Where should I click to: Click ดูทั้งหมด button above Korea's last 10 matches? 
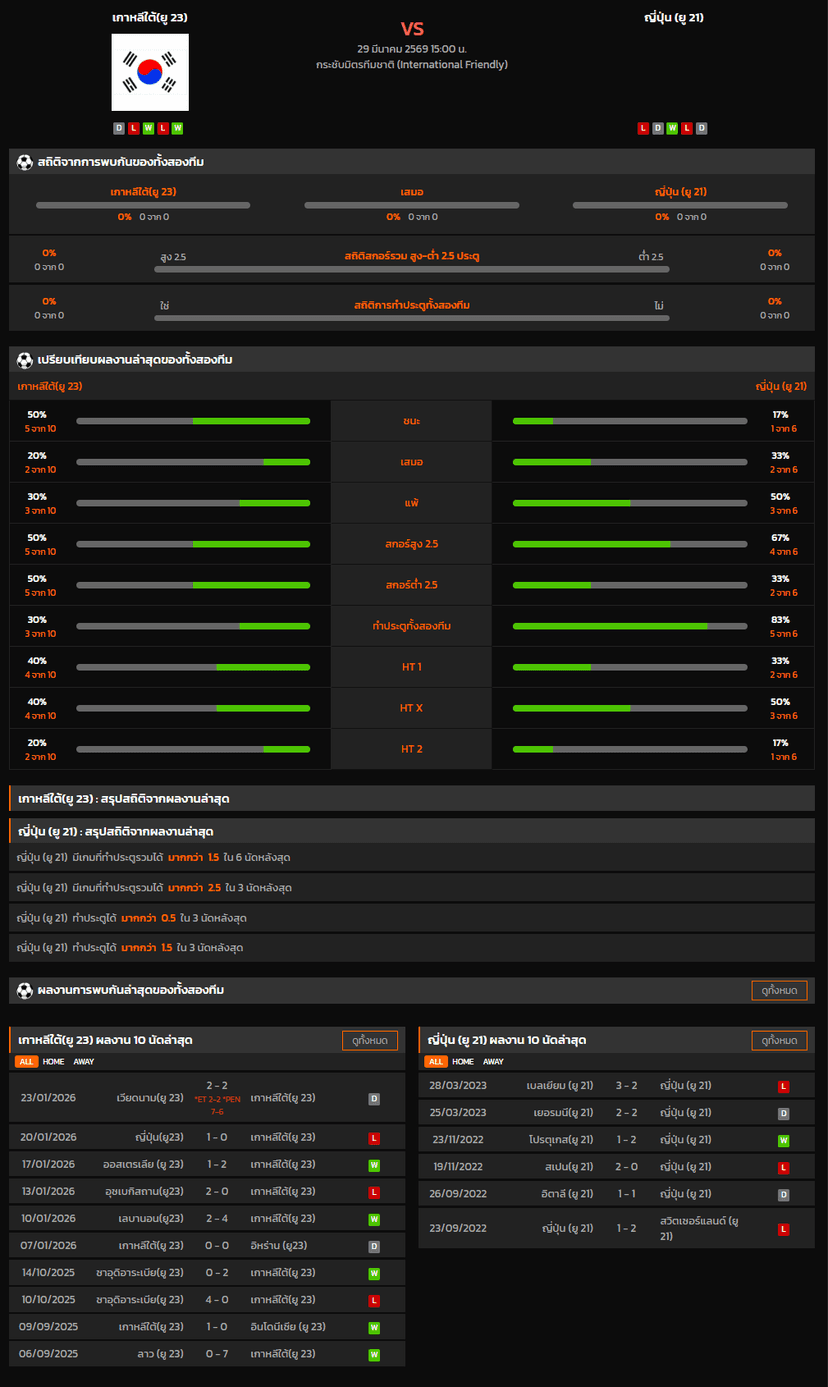[x=369, y=1040]
